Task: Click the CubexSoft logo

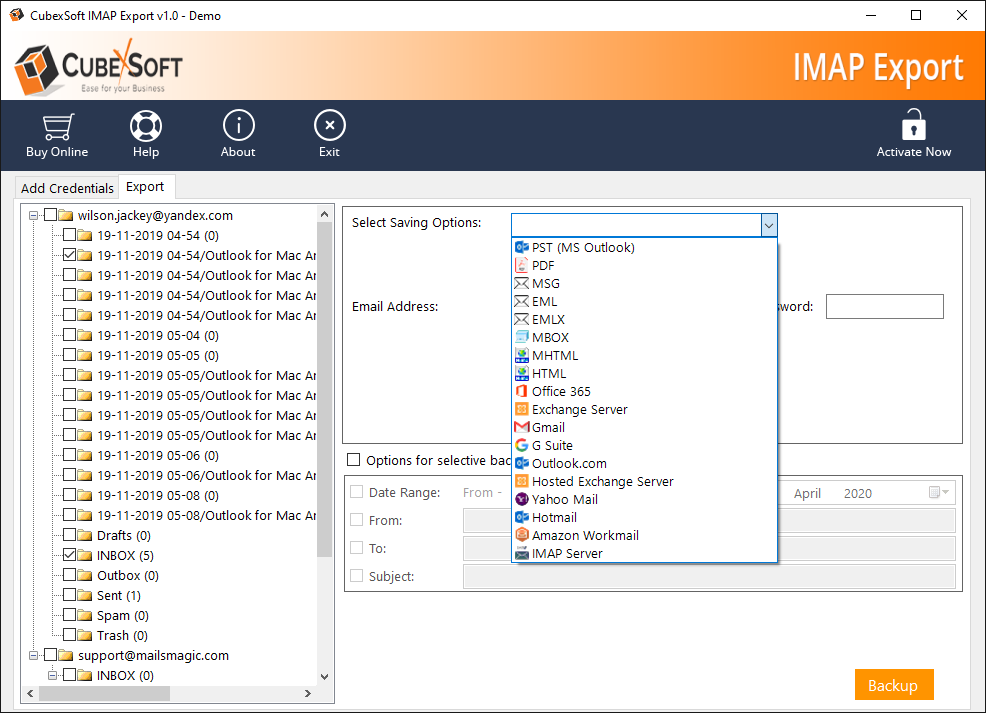Action: point(99,67)
